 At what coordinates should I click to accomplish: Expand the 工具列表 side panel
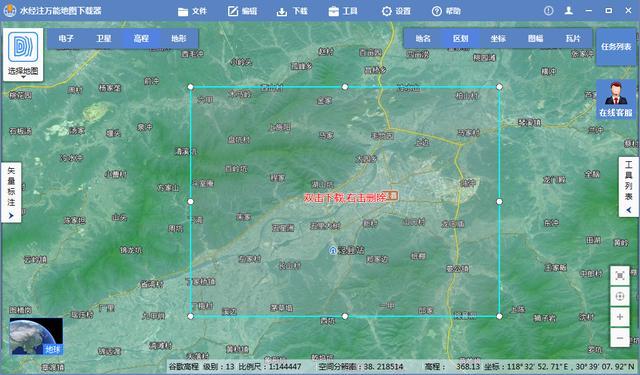(629, 187)
